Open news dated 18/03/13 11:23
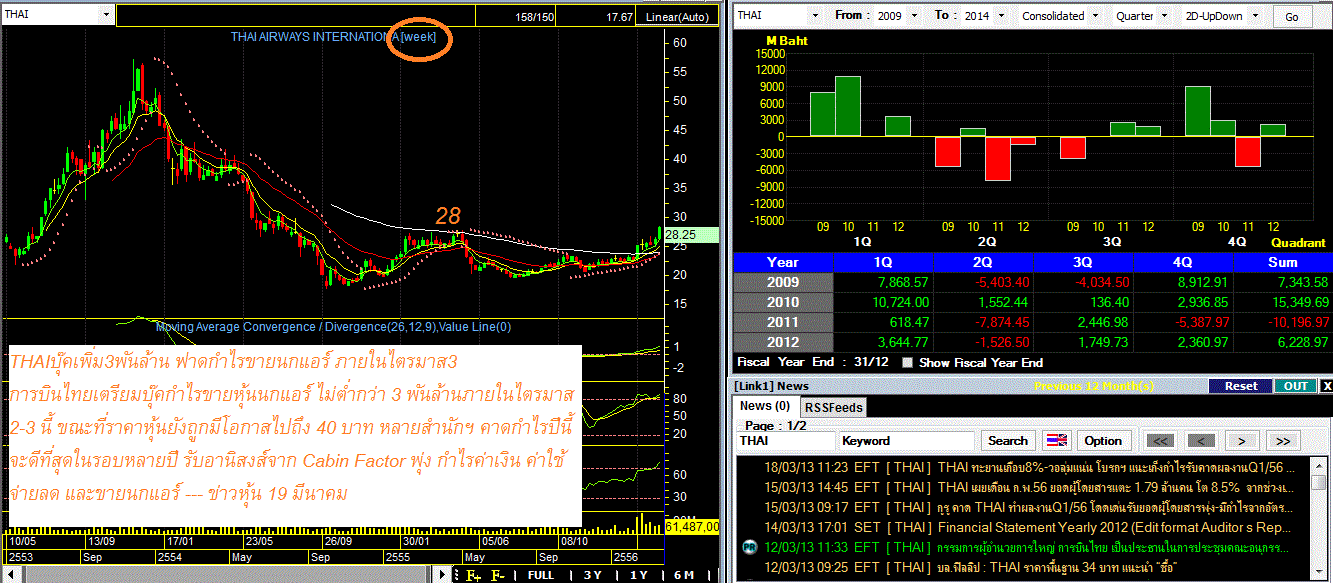Image resolution: width=1333 pixels, height=583 pixels. click(1029, 467)
